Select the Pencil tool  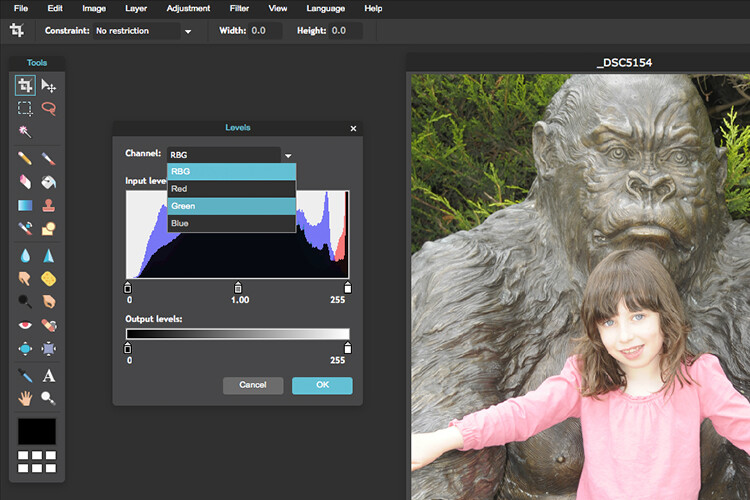(x=25, y=158)
